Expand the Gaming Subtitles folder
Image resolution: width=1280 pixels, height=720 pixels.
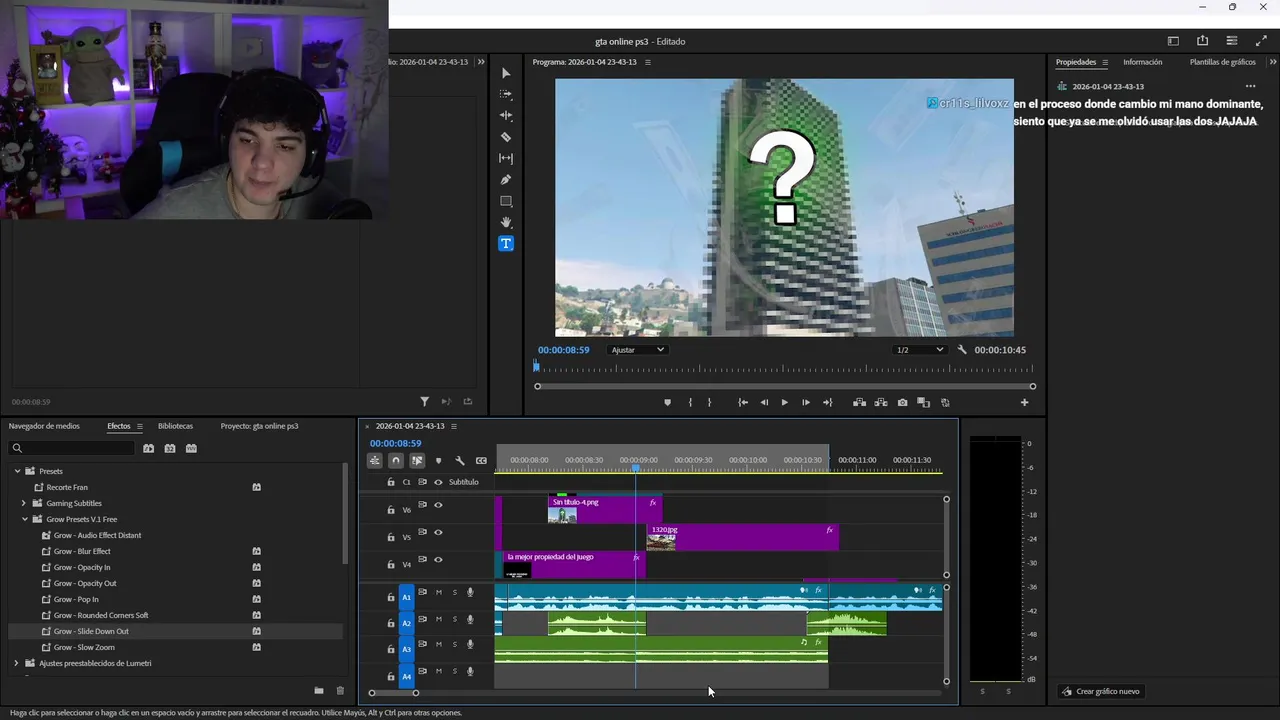tap(24, 503)
